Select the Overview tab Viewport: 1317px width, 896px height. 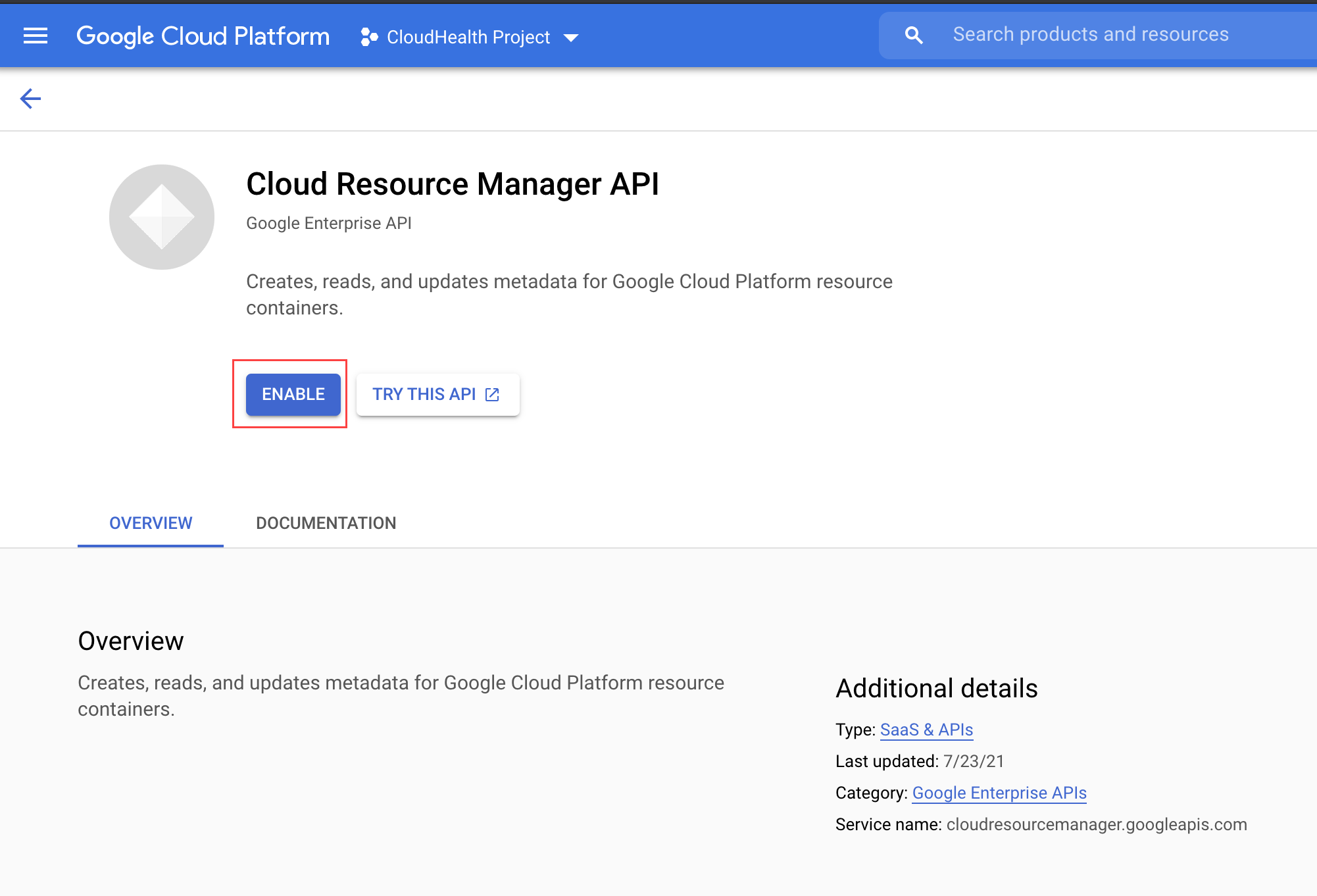(x=150, y=523)
